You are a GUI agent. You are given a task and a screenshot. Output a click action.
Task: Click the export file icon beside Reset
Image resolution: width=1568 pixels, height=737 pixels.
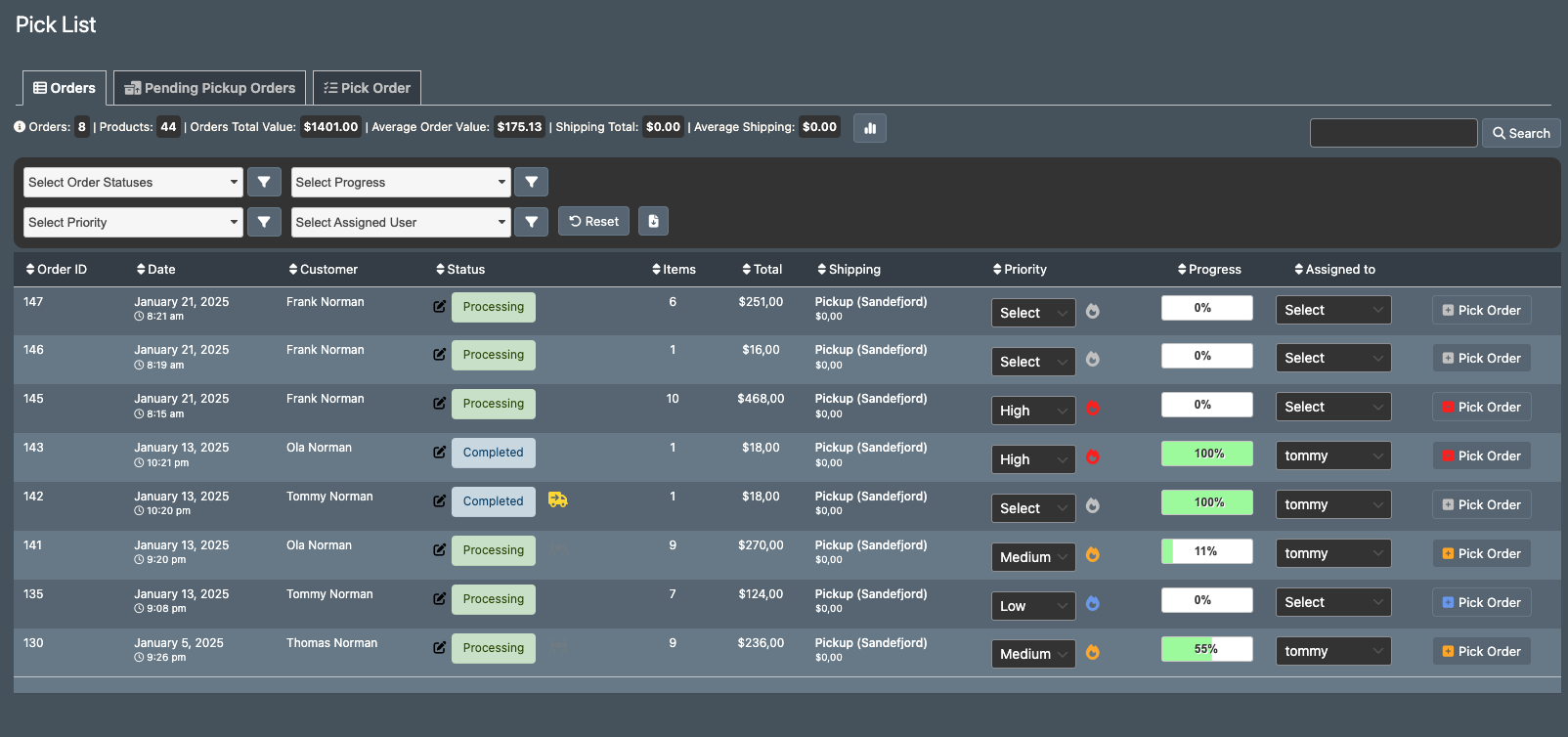(653, 221)
